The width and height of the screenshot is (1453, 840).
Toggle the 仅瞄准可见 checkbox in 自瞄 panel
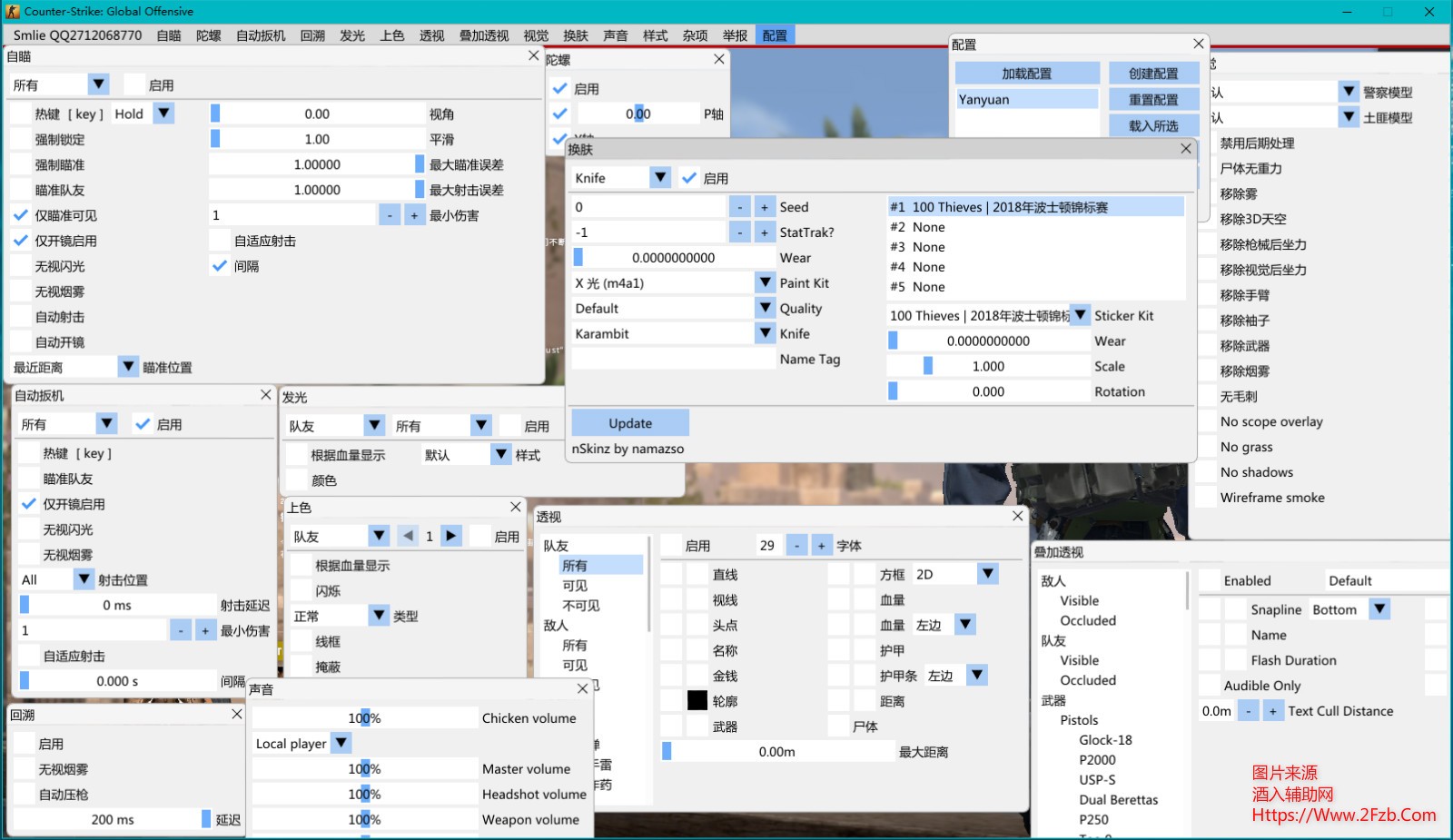click(x=21, y=215)
